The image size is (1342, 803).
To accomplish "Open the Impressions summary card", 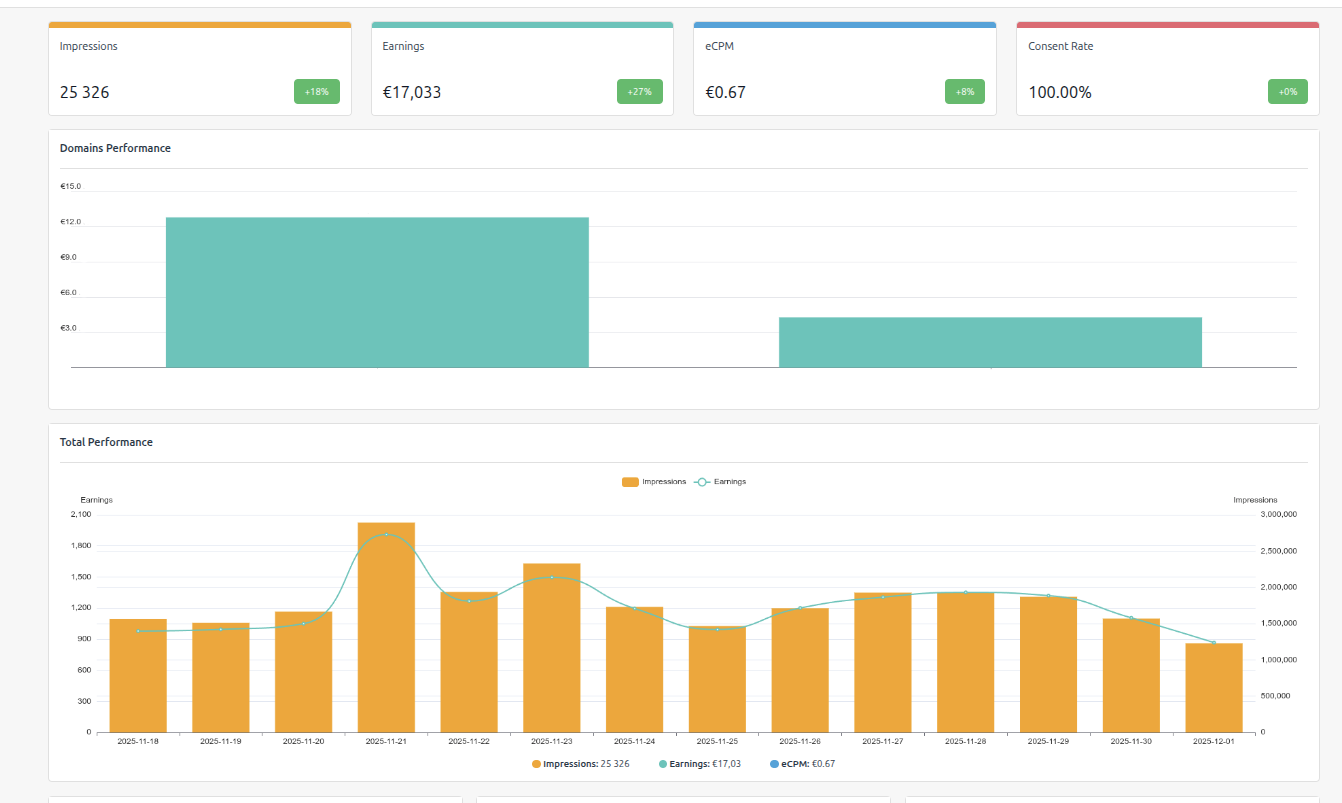I will [x=200, y=70].
